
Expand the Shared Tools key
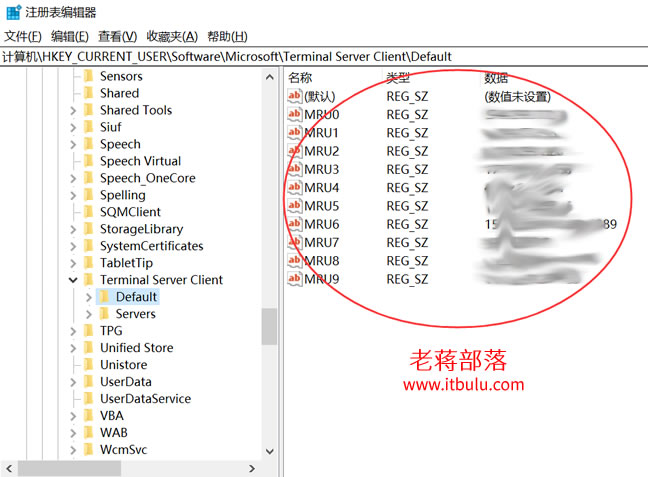tap(73, 110)
